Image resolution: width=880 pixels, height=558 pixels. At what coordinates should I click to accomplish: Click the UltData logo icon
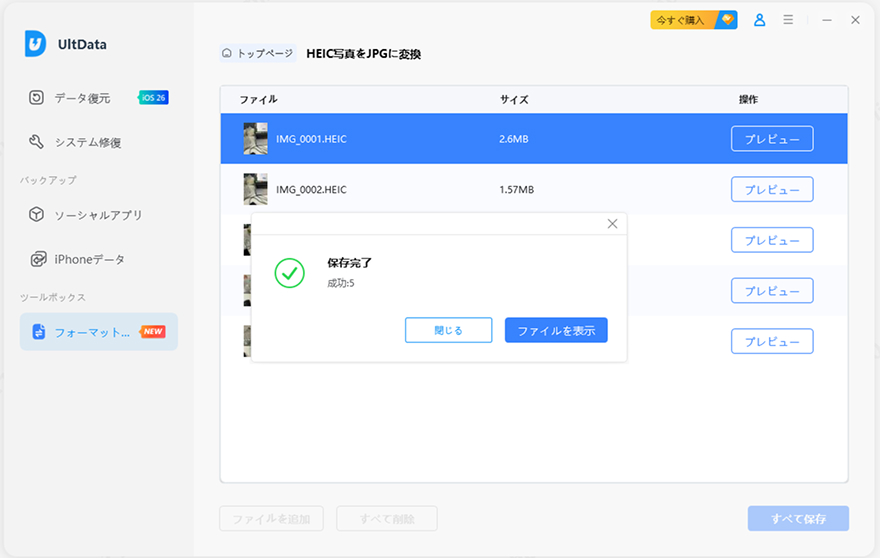coord(35,44)
